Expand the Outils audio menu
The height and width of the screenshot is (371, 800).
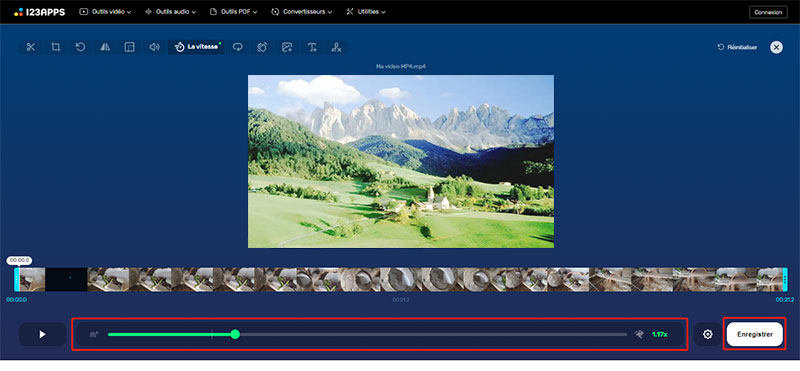(170, 12)
